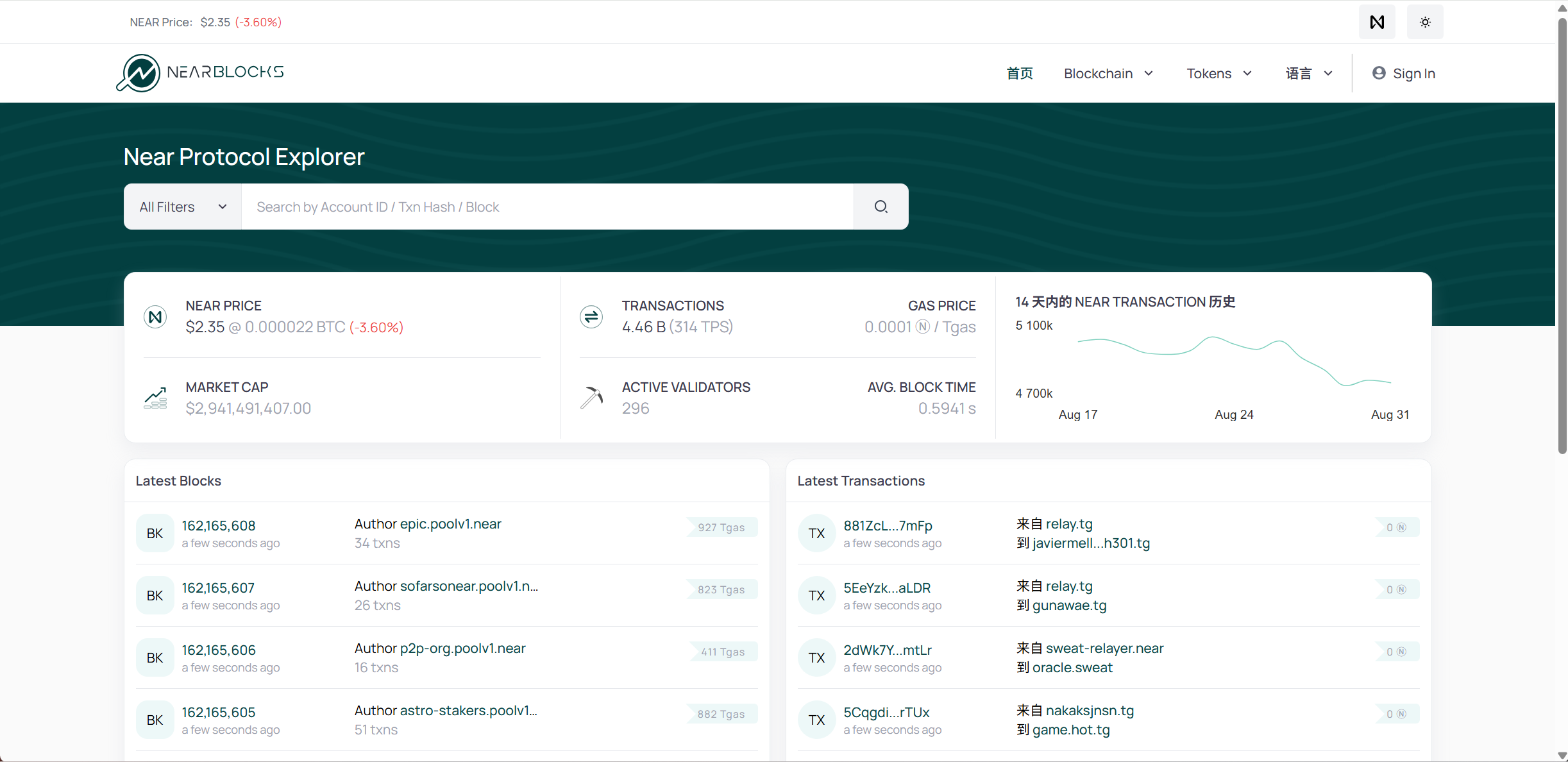Click BK icon for block 162,165,605
1568x762 pixels.
(x=155, y=720)
